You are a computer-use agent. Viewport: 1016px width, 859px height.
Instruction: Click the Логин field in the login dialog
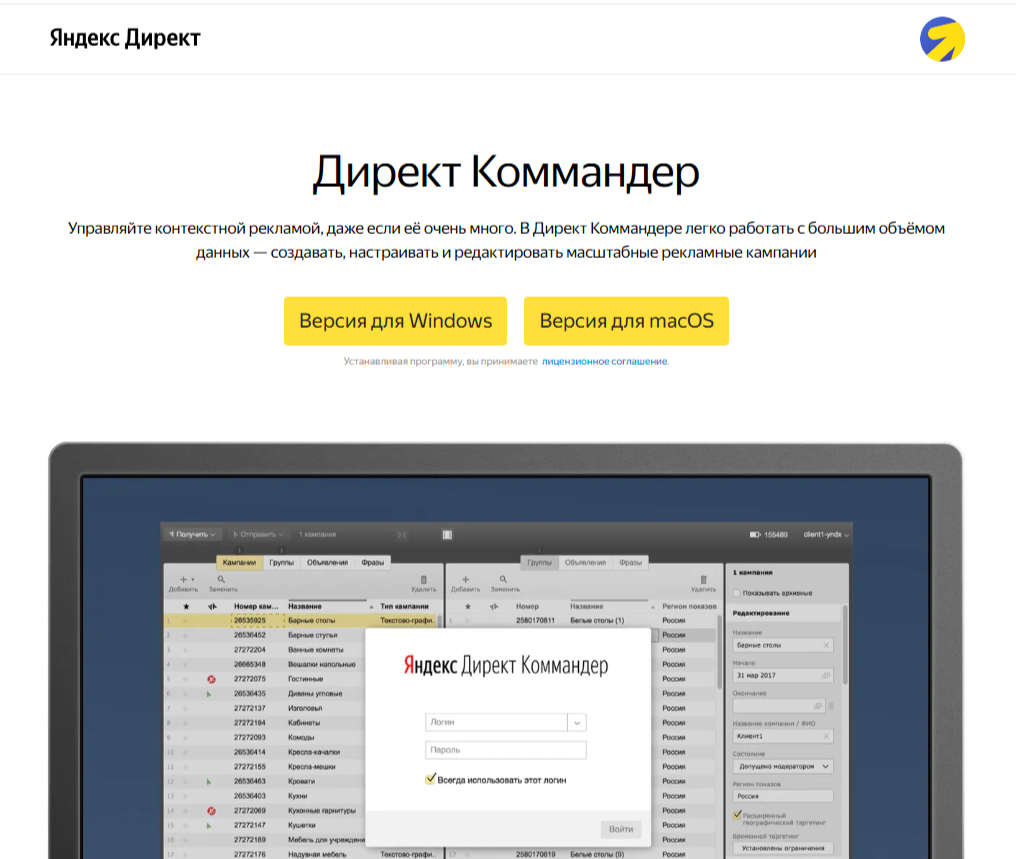496,722
